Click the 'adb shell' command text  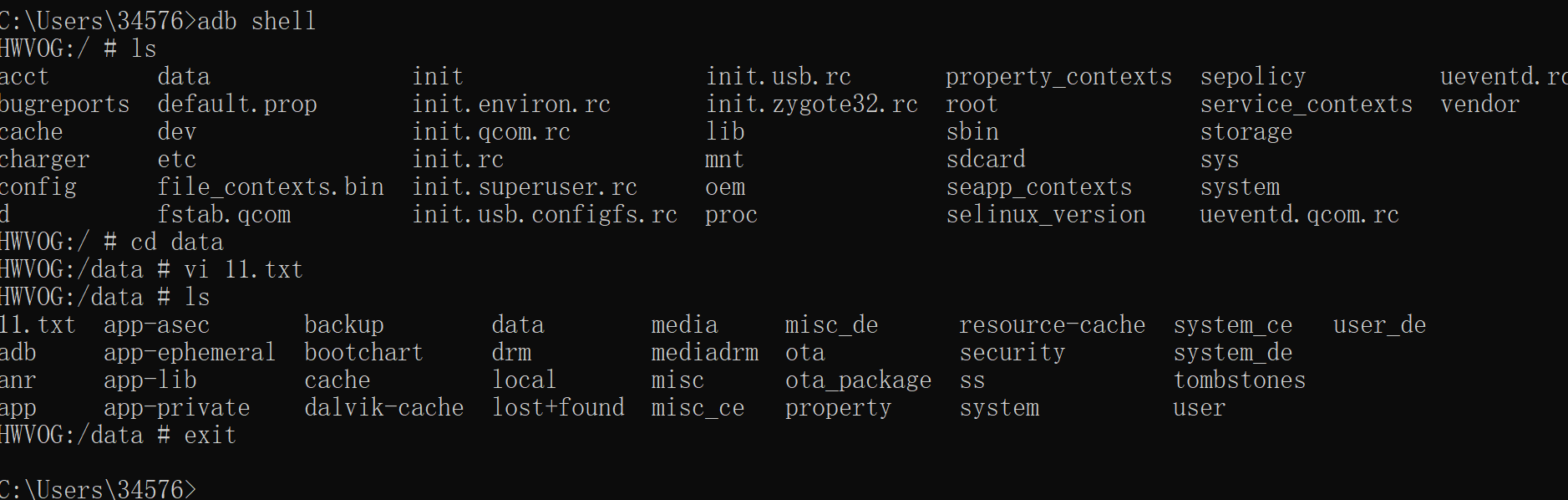tap(256, 21)
